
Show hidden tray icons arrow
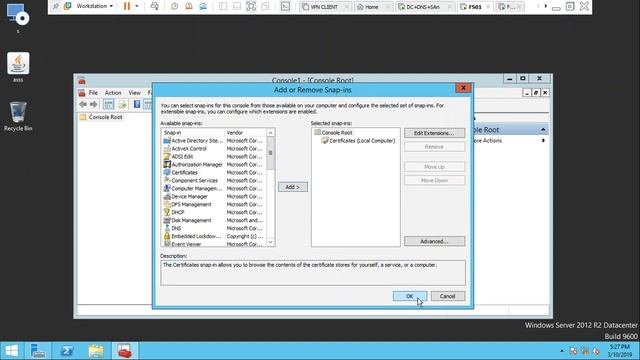[562, 351]
